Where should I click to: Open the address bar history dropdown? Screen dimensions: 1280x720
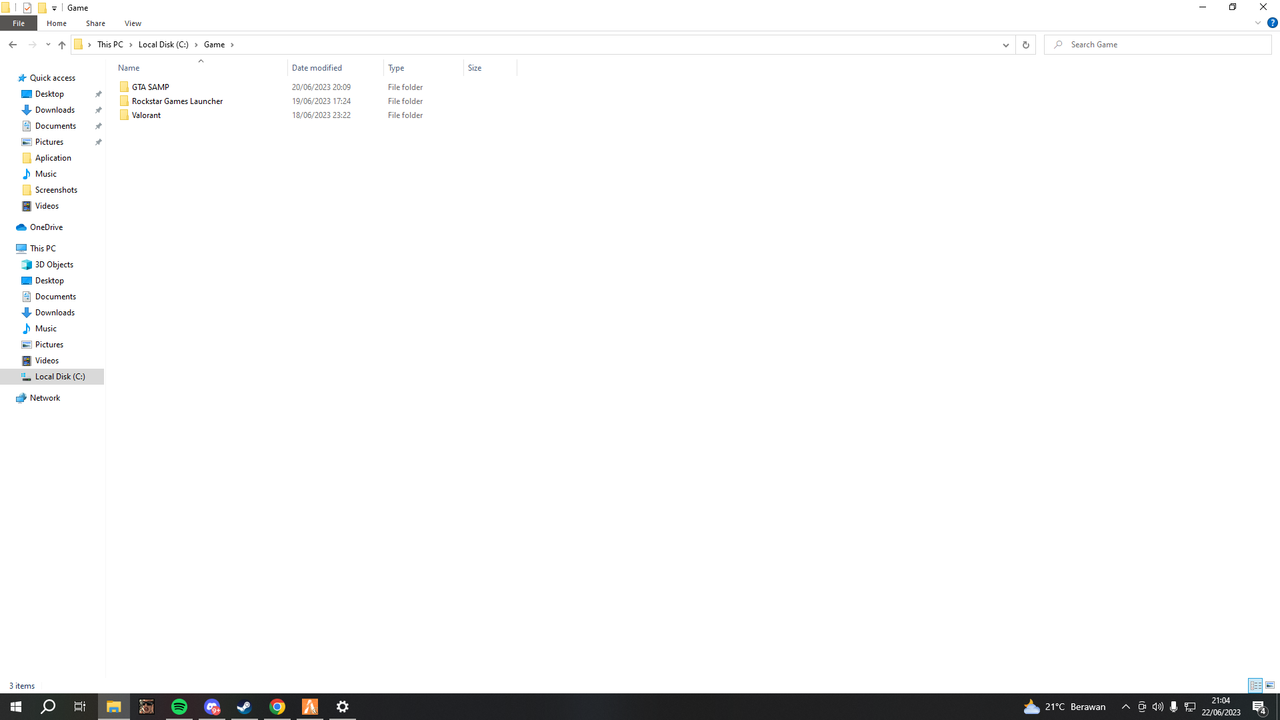click(x=1006, y=45)
